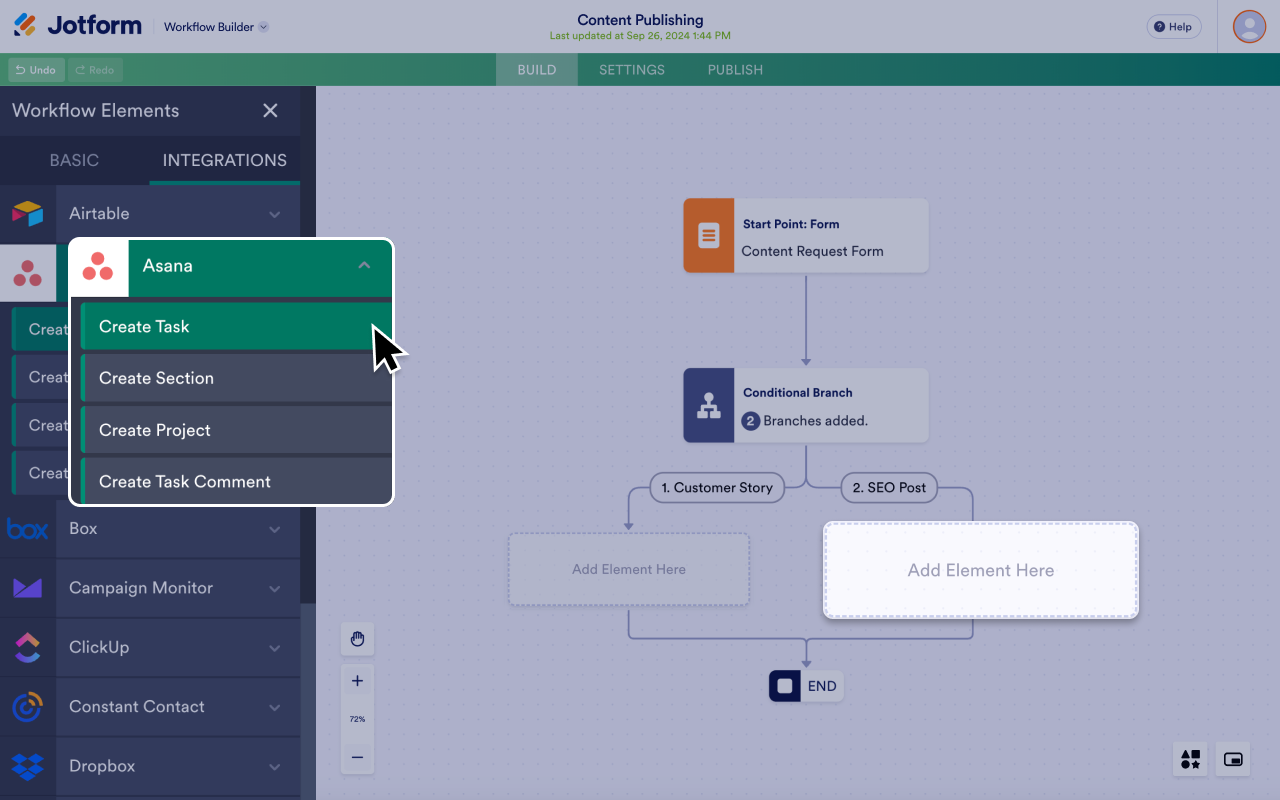
Task: Toggle the minimap view icon
Action: (x=1233, y=760)
